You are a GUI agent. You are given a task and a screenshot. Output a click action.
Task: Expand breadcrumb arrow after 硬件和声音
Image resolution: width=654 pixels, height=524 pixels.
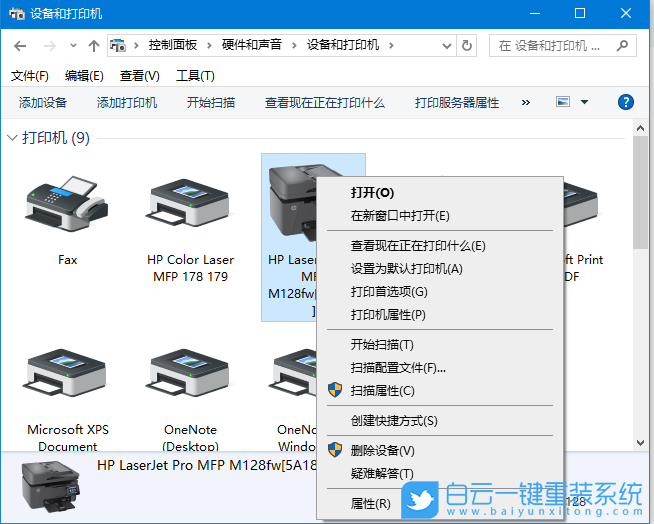(294, 45)
